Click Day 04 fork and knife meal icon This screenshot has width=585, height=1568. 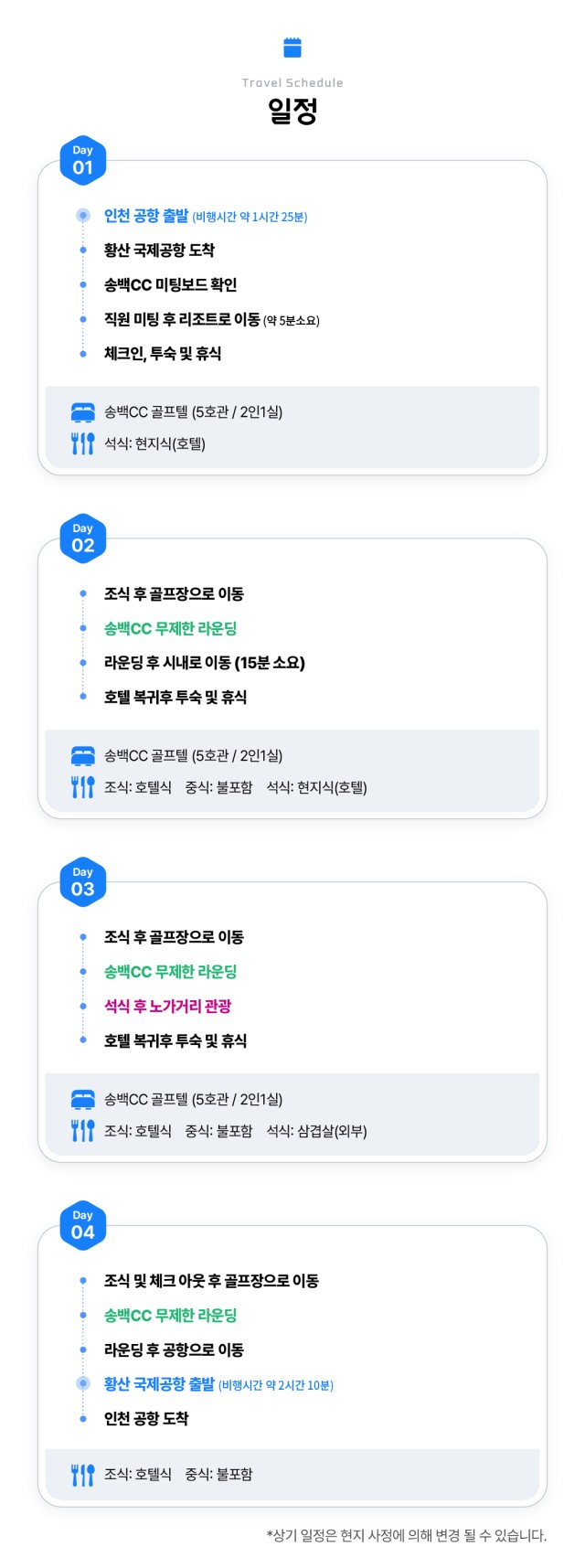(83, 1474)
